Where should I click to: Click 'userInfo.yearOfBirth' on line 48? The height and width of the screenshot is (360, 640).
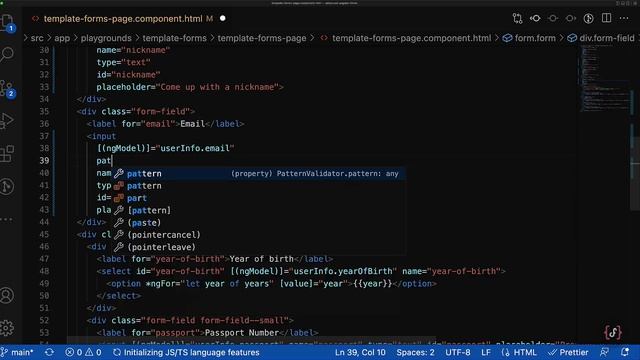pyautogui.click(x=343, y=271)
